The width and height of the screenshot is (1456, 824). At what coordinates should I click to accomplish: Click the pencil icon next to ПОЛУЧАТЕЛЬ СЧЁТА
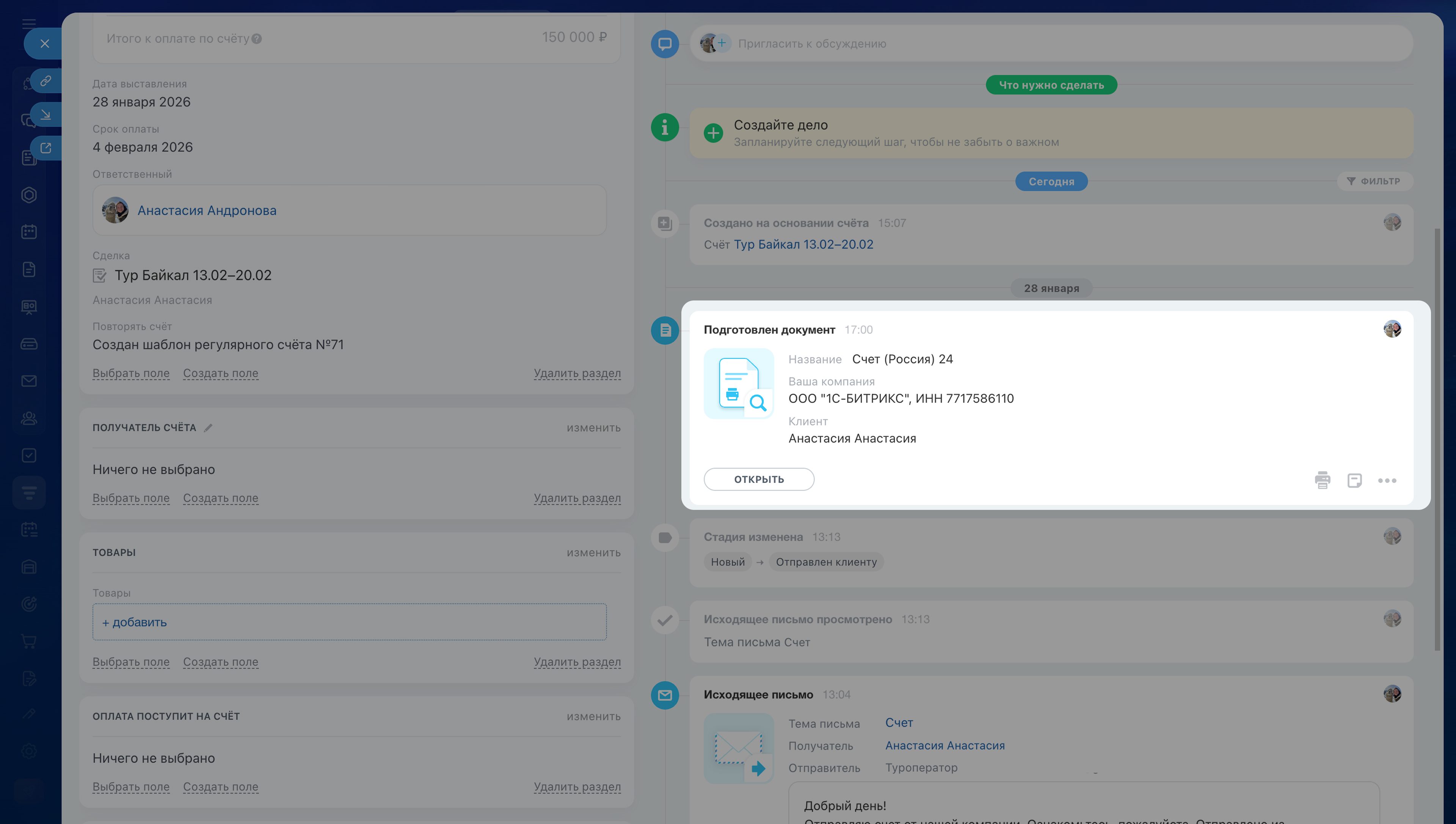[x=208, y=428]
